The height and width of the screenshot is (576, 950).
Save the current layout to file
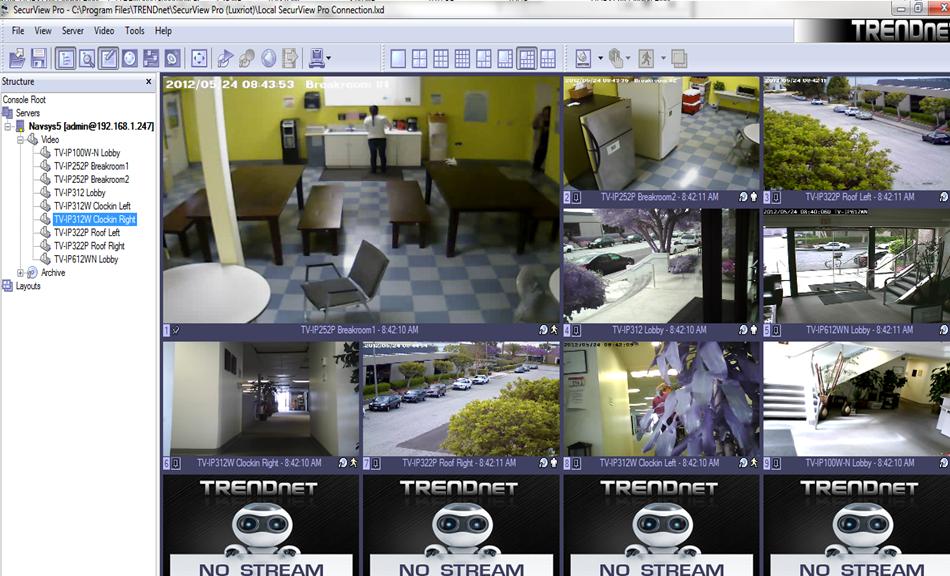[40, 60]
